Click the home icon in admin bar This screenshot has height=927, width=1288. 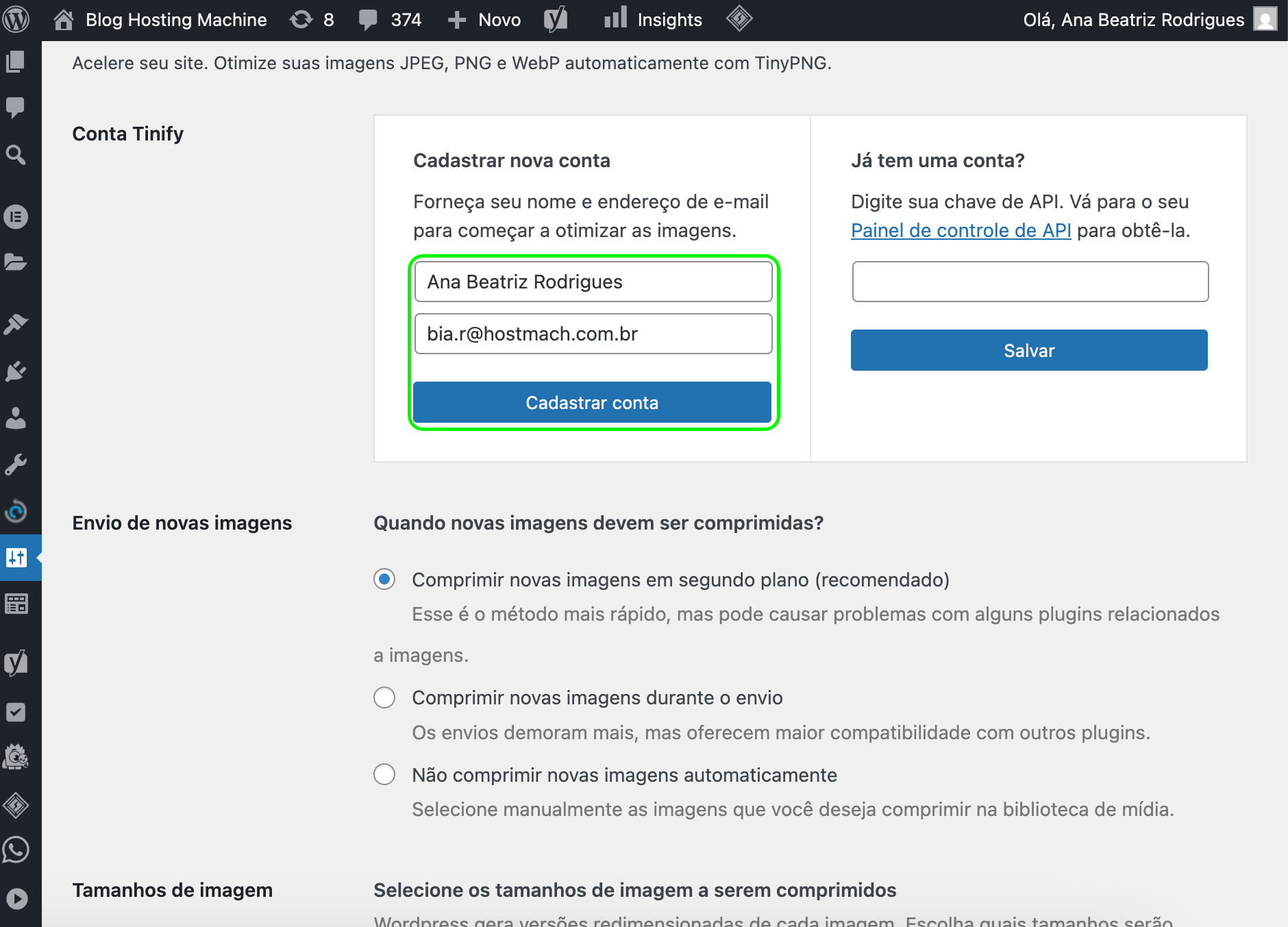point(64,20)
